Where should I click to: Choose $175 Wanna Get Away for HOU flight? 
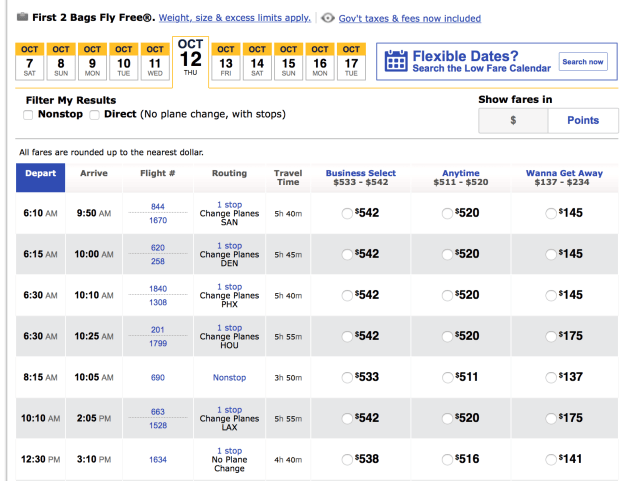pyautogui.click(x=551, y=337)
